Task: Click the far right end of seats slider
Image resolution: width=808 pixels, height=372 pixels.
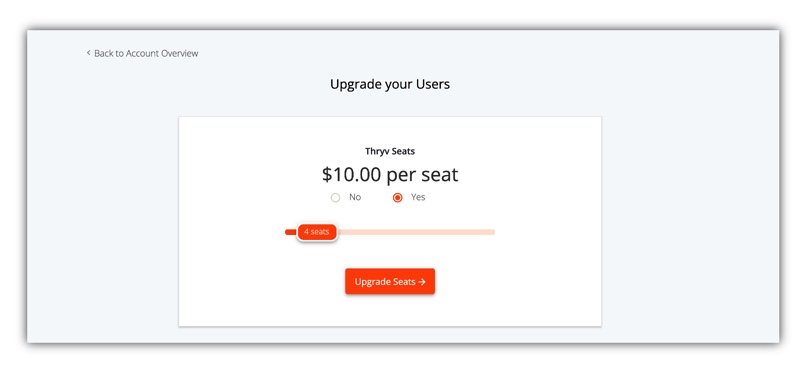Action: [492, 232]
